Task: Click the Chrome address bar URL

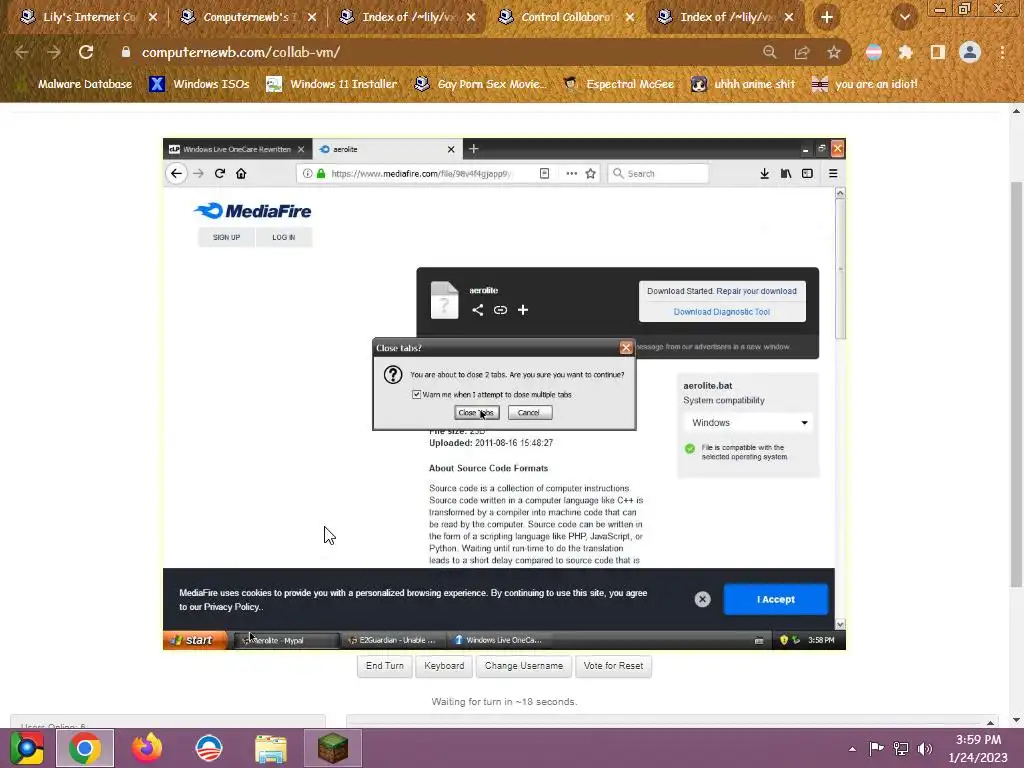Action: tap(241, 52)
